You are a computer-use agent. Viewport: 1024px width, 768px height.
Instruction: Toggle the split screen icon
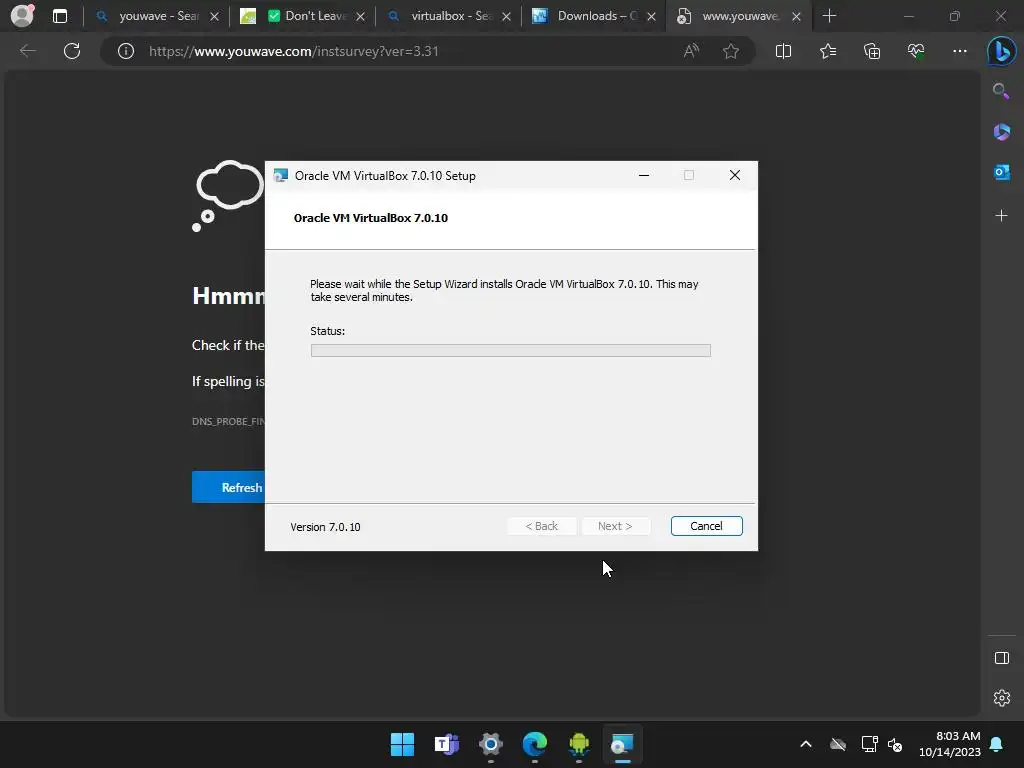783,51
